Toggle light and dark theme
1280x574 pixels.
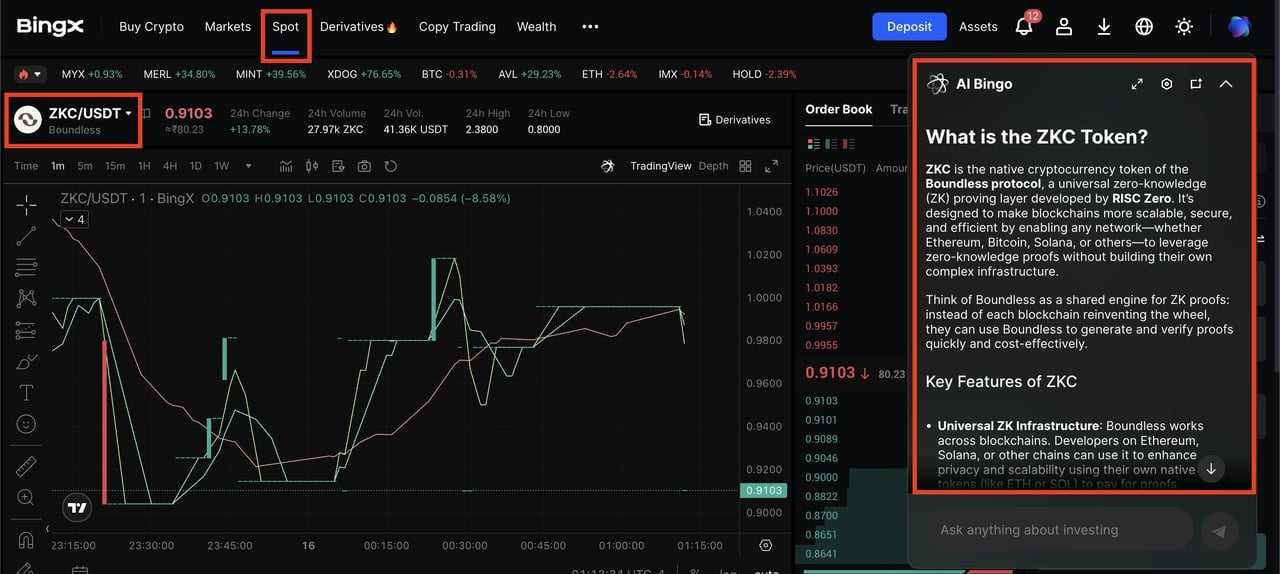[x=1184, y=27]
